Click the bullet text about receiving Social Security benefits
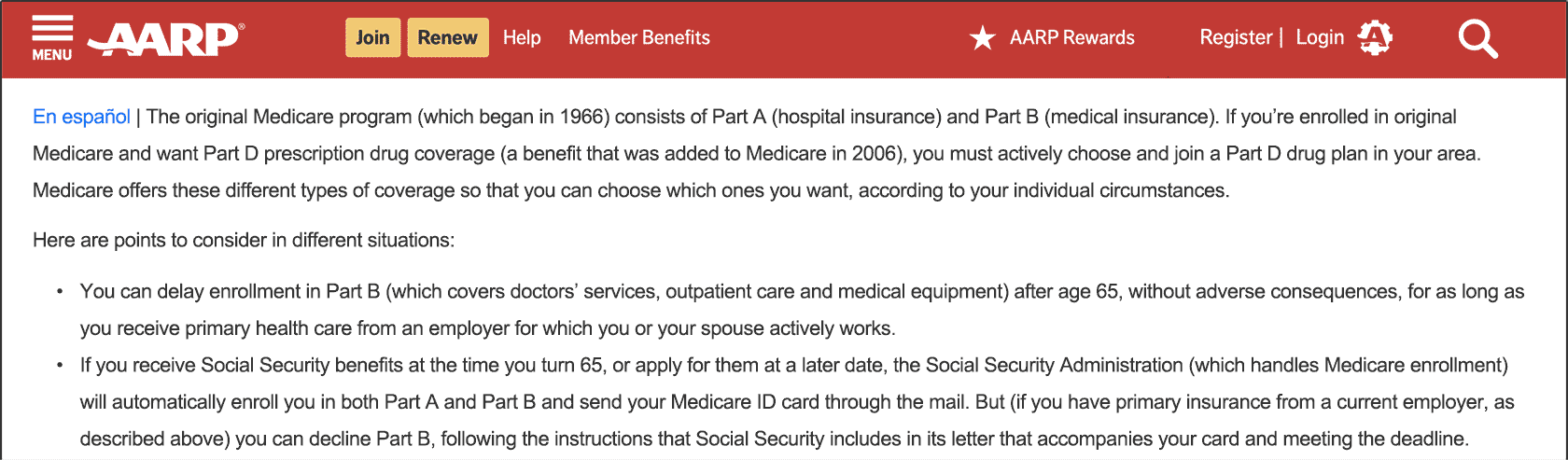Image resolution: width=1568 pixels, height=460 pixels. (797, 402)
